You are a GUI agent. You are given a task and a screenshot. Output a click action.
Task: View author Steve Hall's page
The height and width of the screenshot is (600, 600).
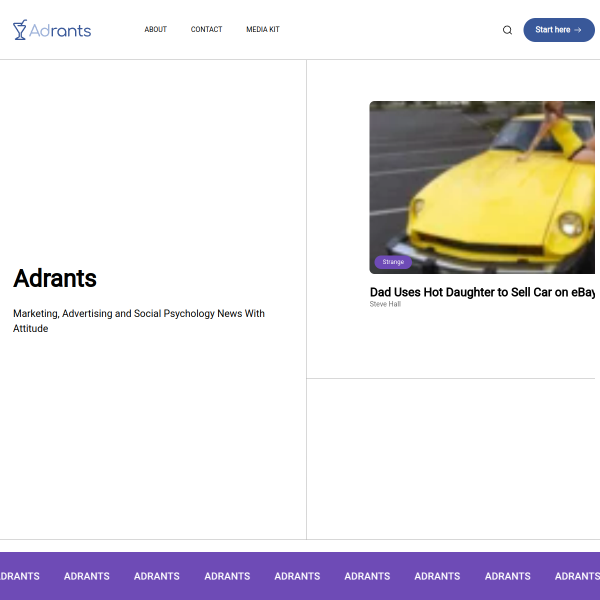pyautogui.click(x=385, y=304)
